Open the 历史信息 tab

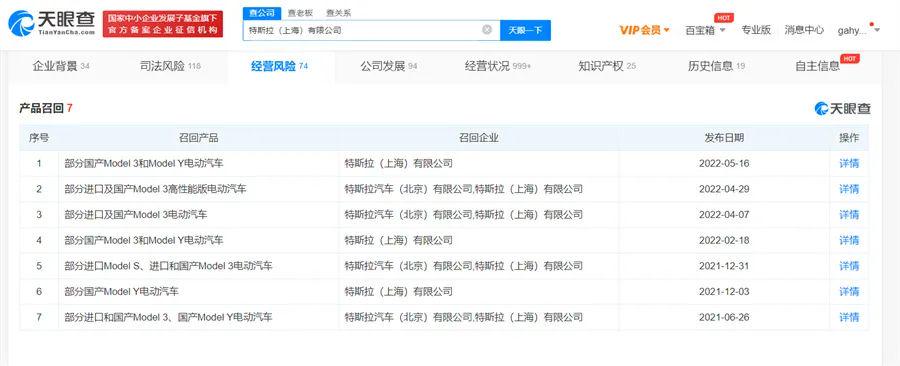716,66
